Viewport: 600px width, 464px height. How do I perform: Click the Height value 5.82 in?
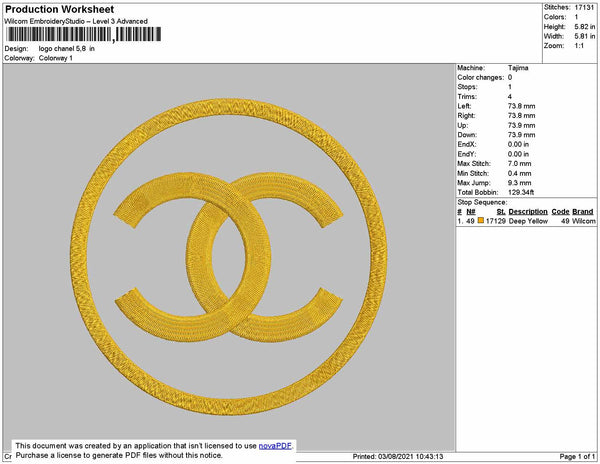coord(585,26)
